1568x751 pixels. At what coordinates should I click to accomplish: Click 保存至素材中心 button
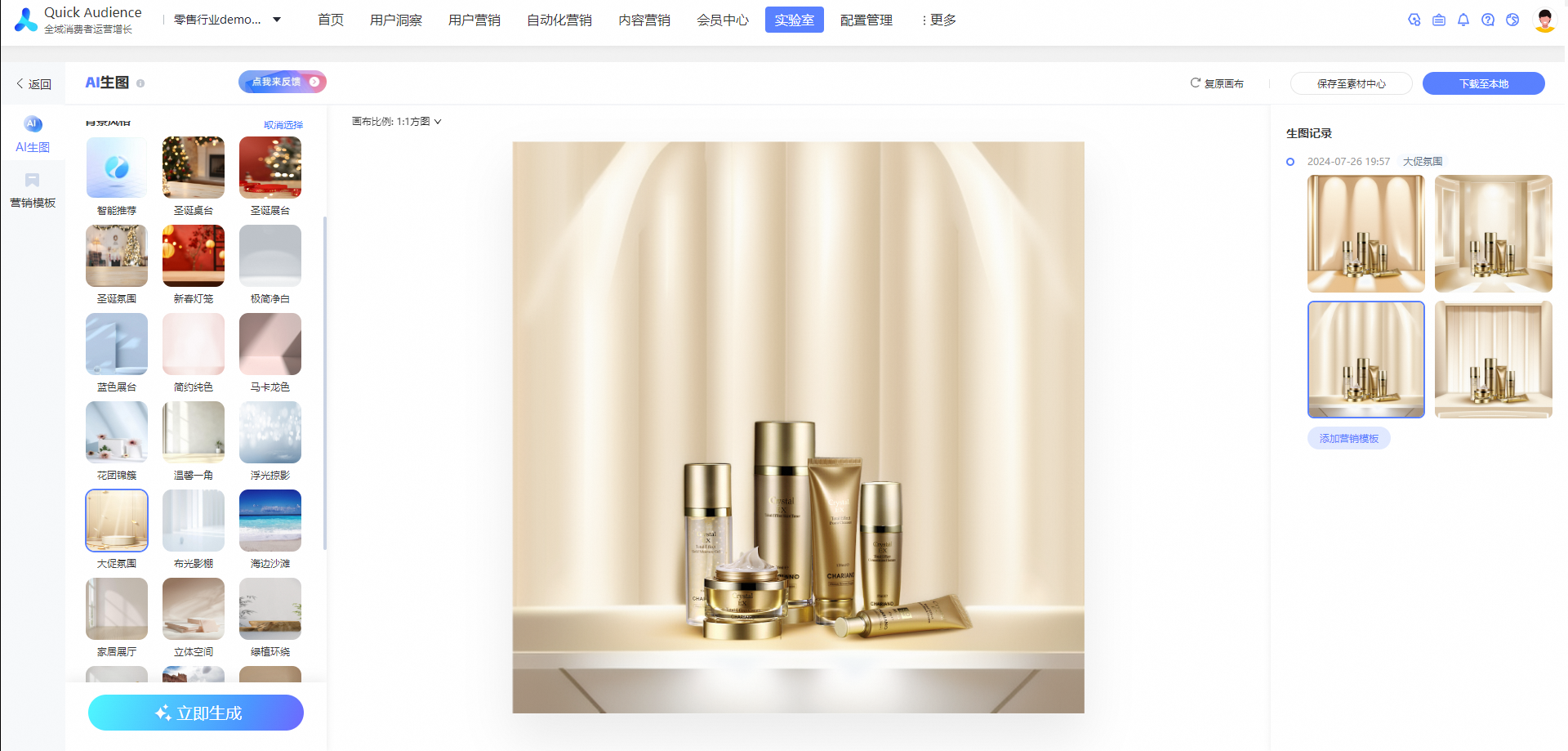click(x=1352, y=83)
